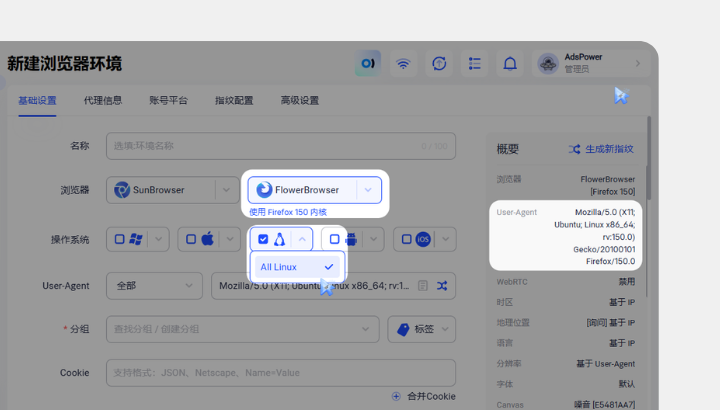Open Windows version dropdown arrow
The width and height of the screenshot is (720, 410).
coord(158,239)
